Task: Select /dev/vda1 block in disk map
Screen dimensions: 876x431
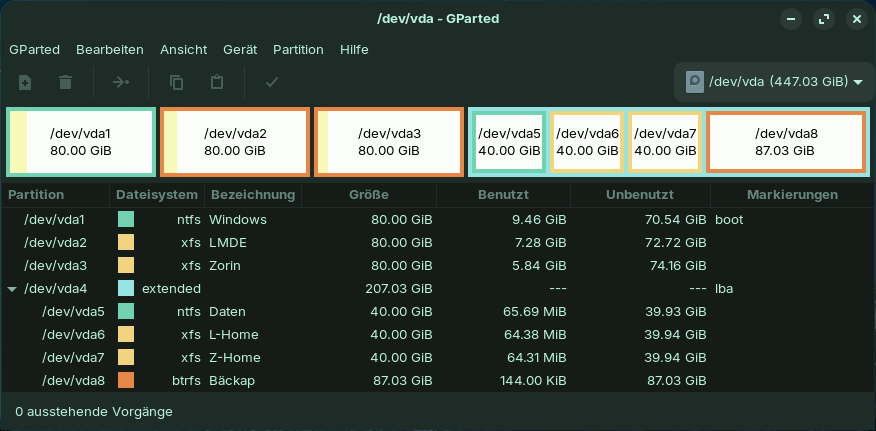Action: (81, 142)
